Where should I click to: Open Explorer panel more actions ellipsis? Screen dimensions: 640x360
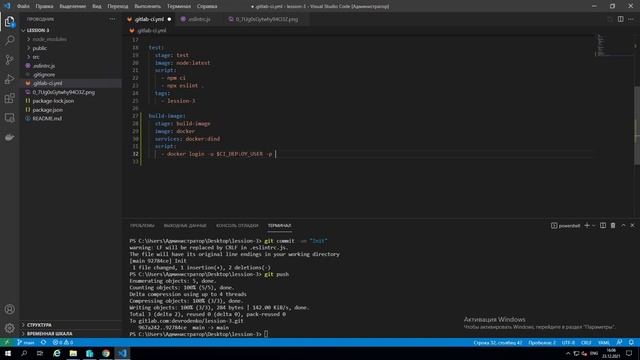[112, 19]
